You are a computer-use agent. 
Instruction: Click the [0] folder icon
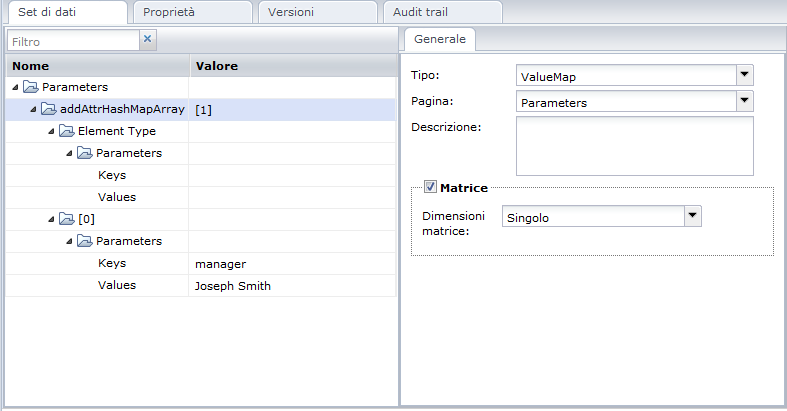click(66, 219)
